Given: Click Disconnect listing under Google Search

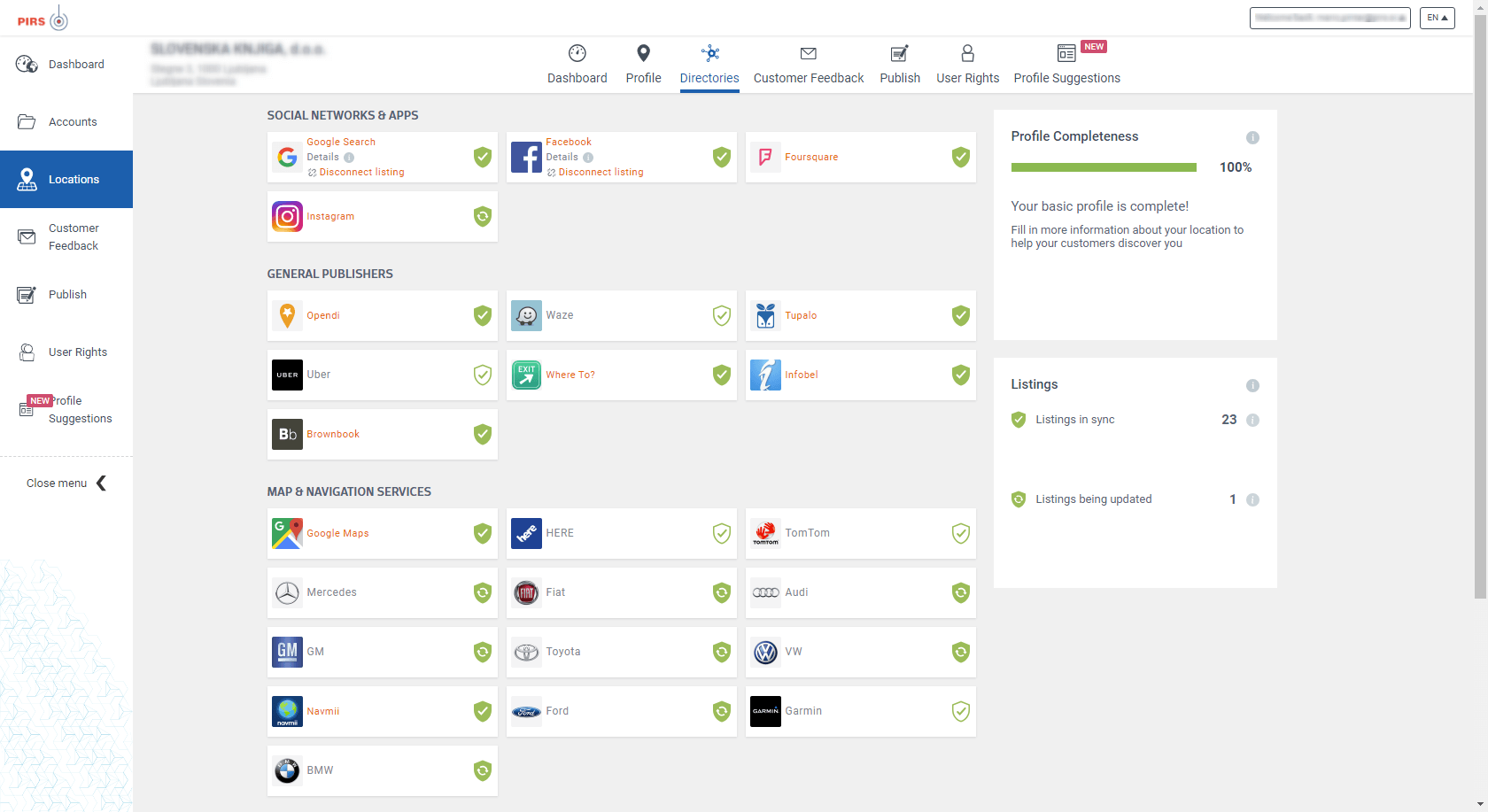Looking at the screenshot, I should click(361, 173).
